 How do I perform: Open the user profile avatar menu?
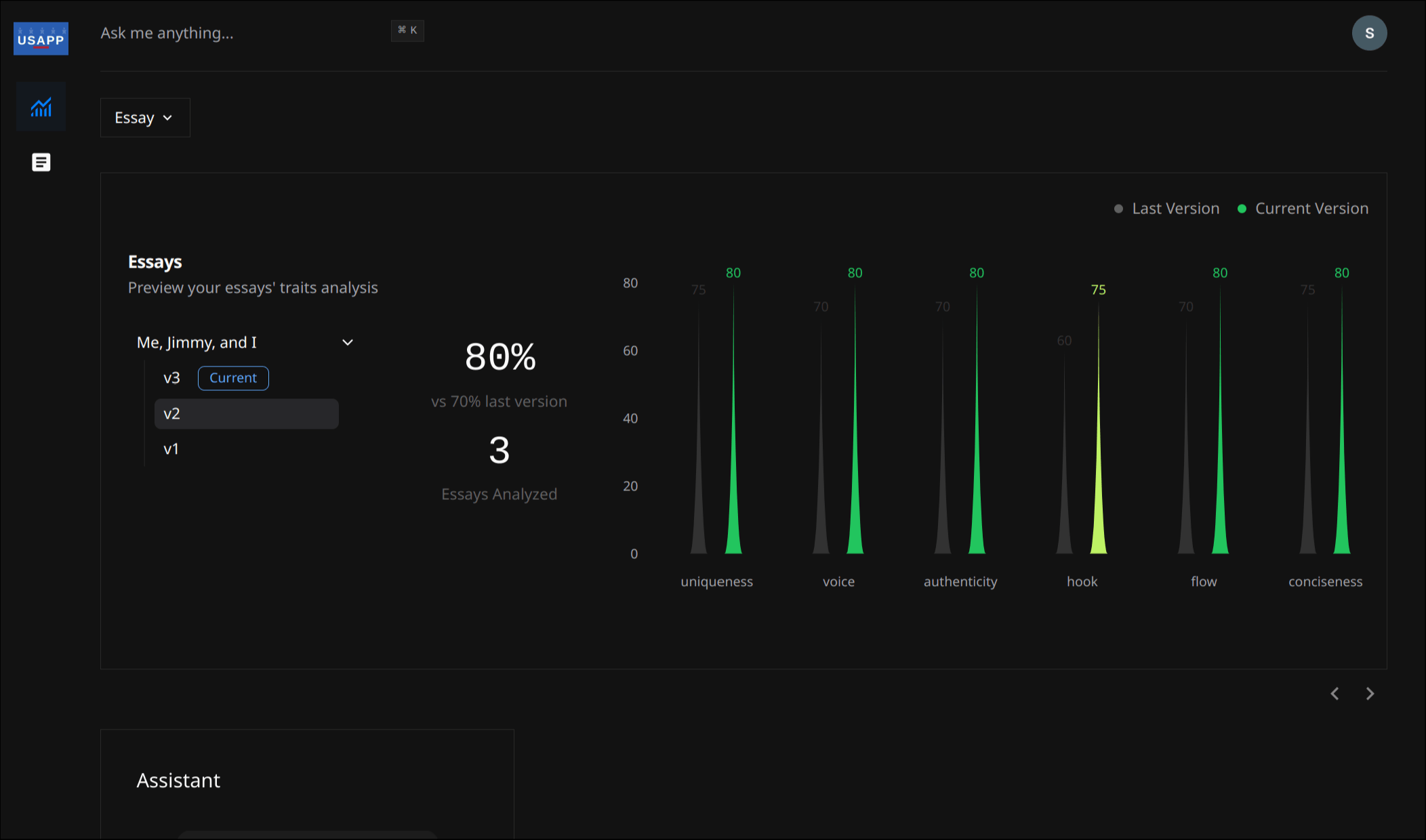[1369, 33]
